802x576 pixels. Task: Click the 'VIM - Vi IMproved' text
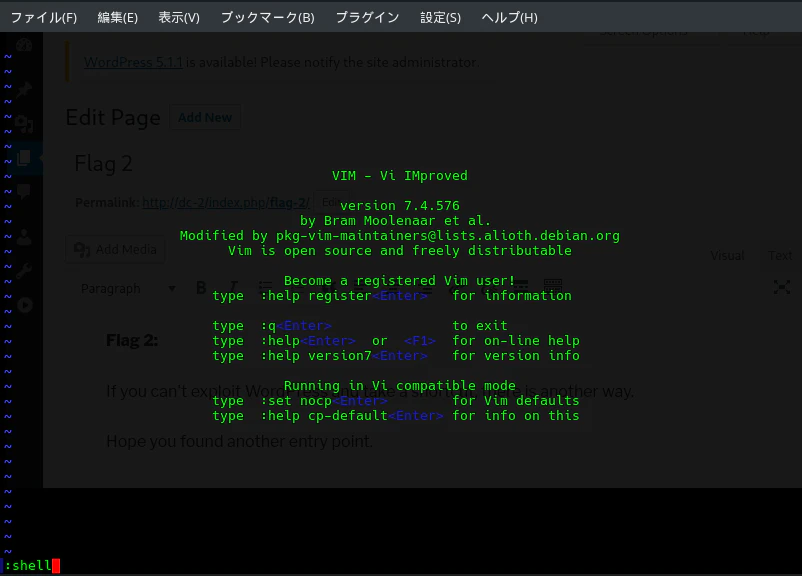(x=399, y=175)
